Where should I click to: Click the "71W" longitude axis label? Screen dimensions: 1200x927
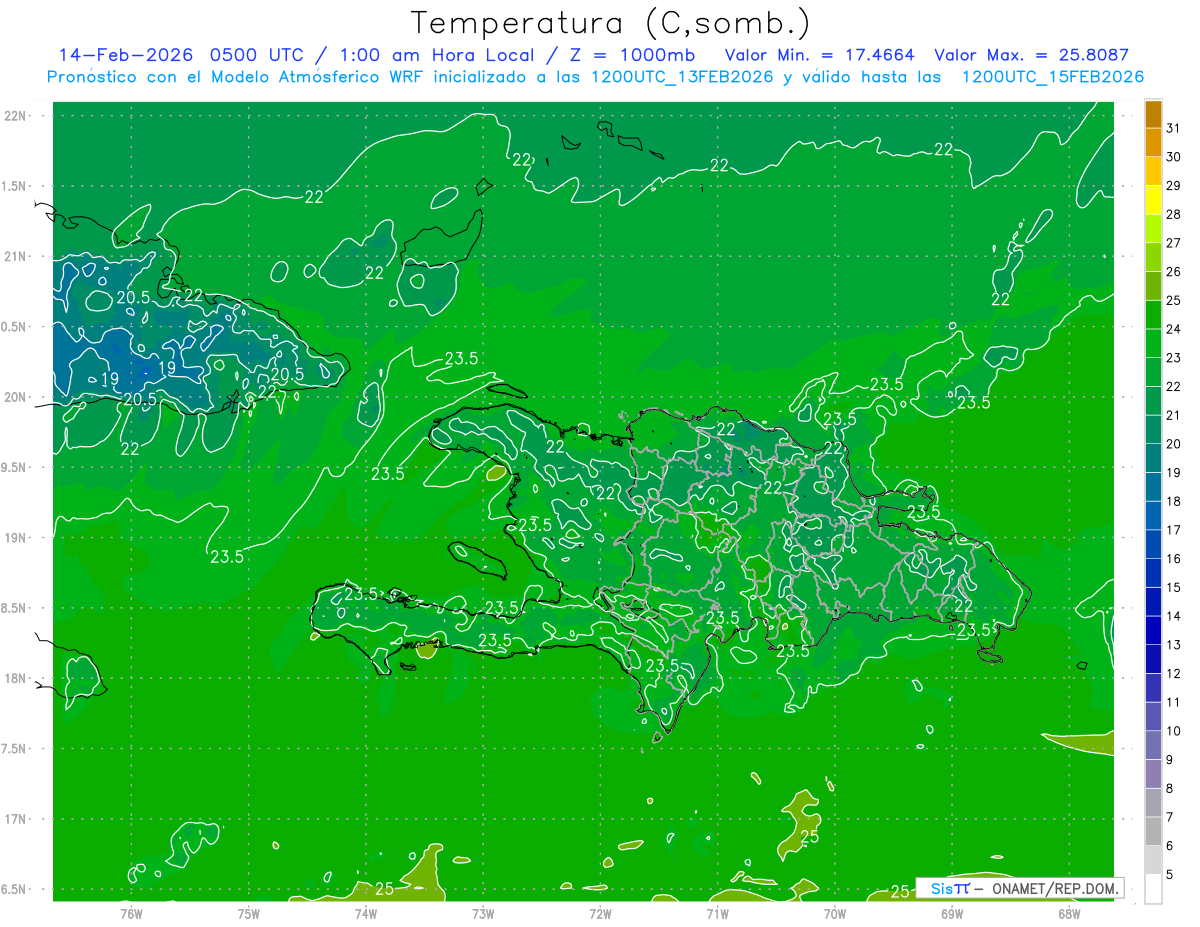[x=717, y=913]
